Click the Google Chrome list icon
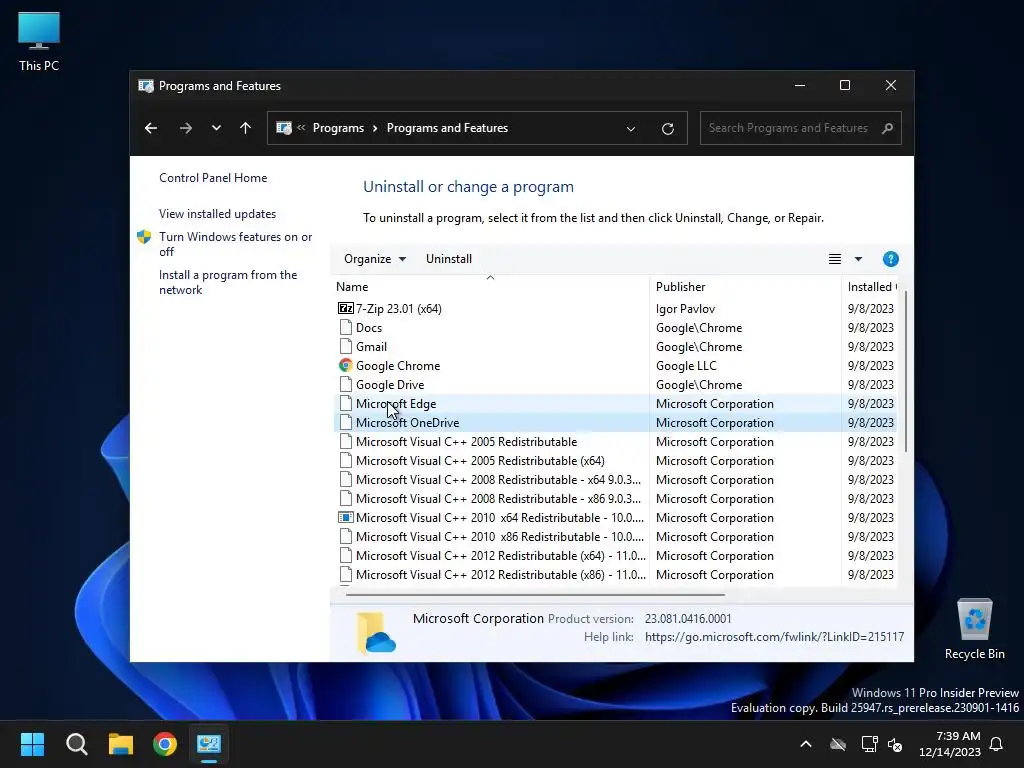1024x768 pixels. [x=345, y=366]
